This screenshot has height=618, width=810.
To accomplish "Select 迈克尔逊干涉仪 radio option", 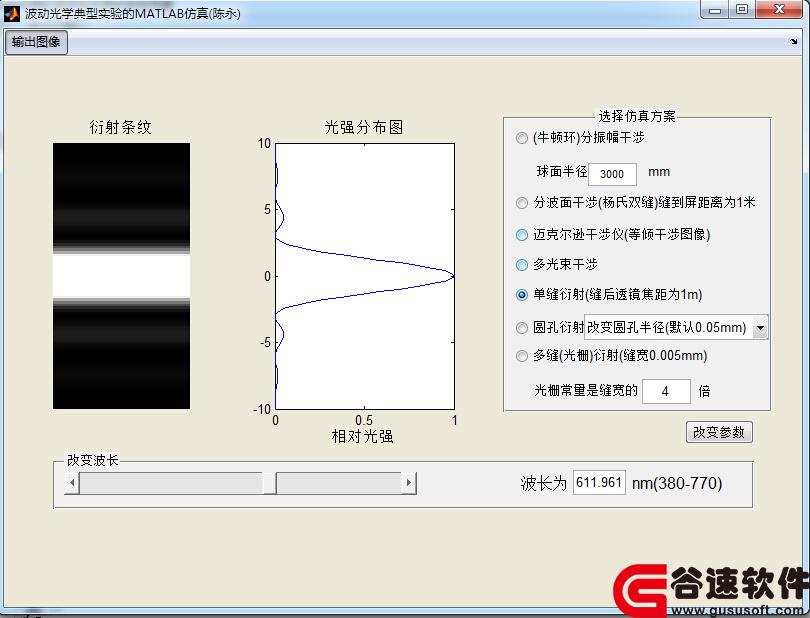I will (x=522, y=235).
